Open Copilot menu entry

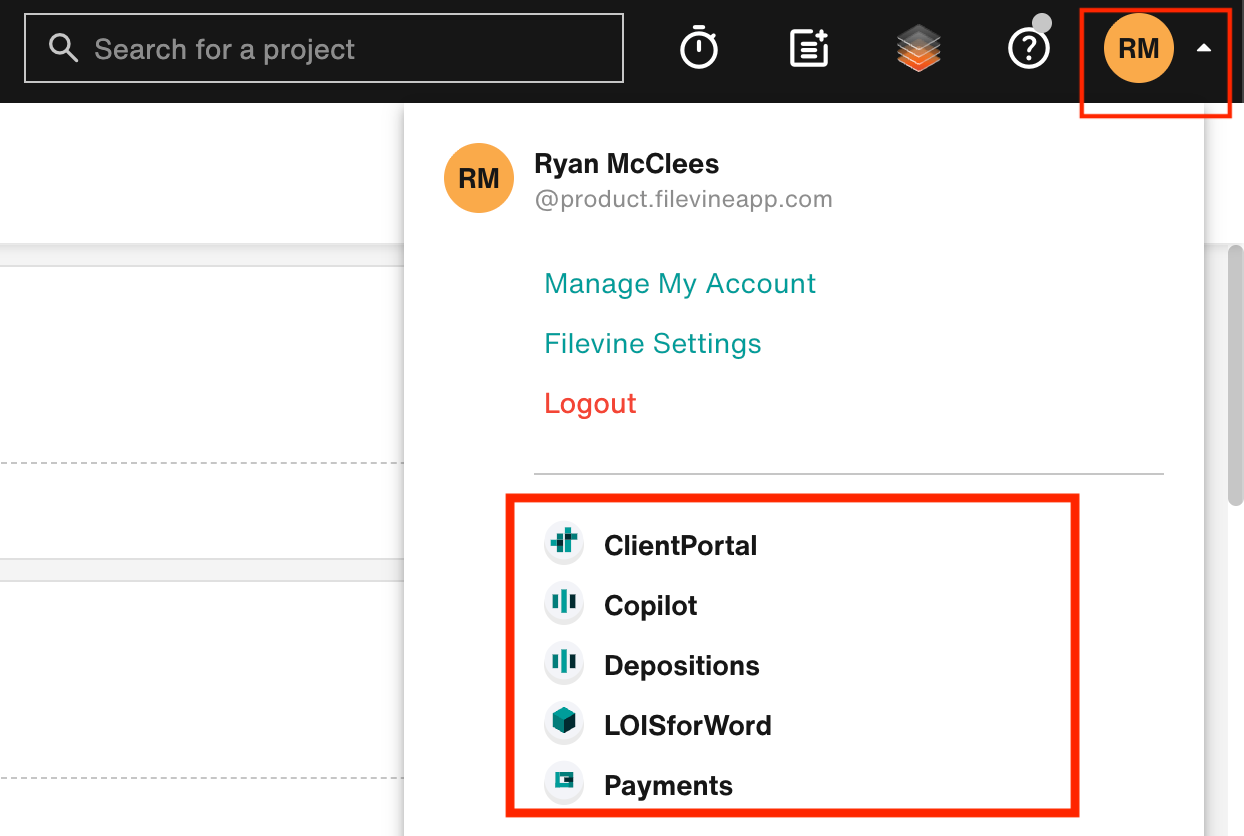[651, 605]
